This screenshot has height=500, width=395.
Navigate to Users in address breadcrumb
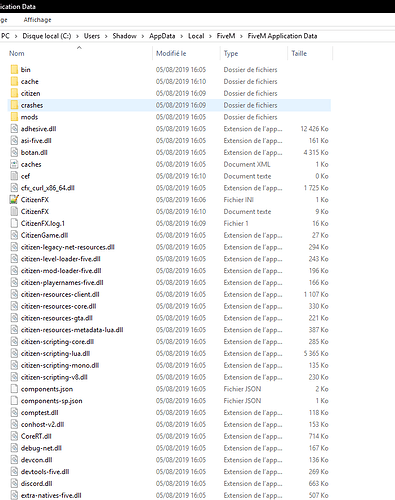coord(92,36)
